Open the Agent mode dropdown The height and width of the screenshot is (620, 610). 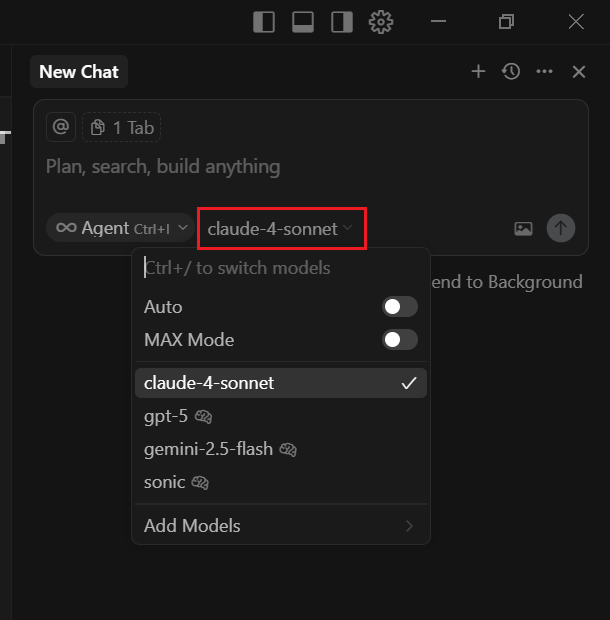point(121,228)
